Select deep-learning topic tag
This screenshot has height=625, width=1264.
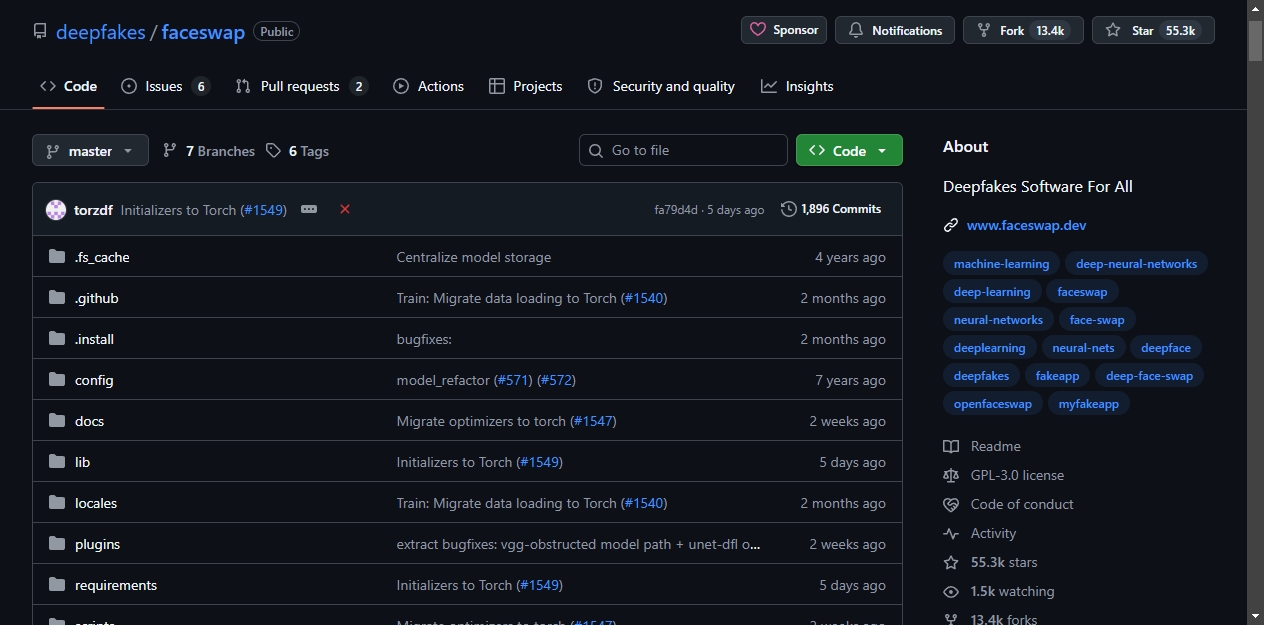point(992,292)
